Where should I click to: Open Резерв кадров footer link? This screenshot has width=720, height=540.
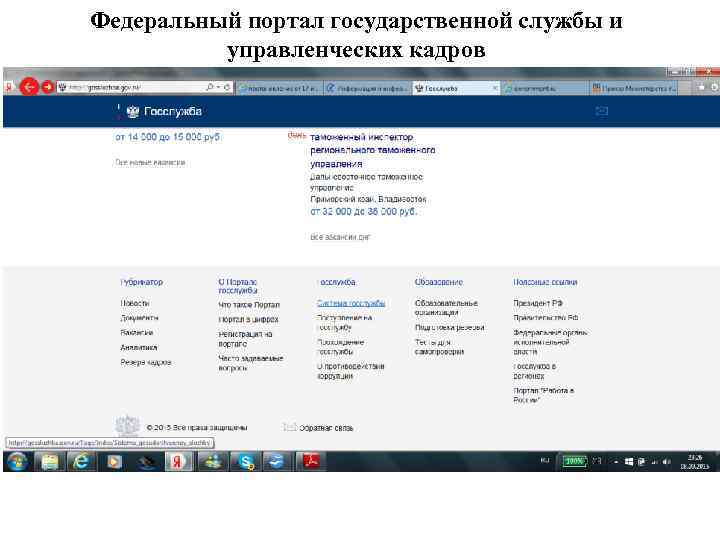click(146, 362)
